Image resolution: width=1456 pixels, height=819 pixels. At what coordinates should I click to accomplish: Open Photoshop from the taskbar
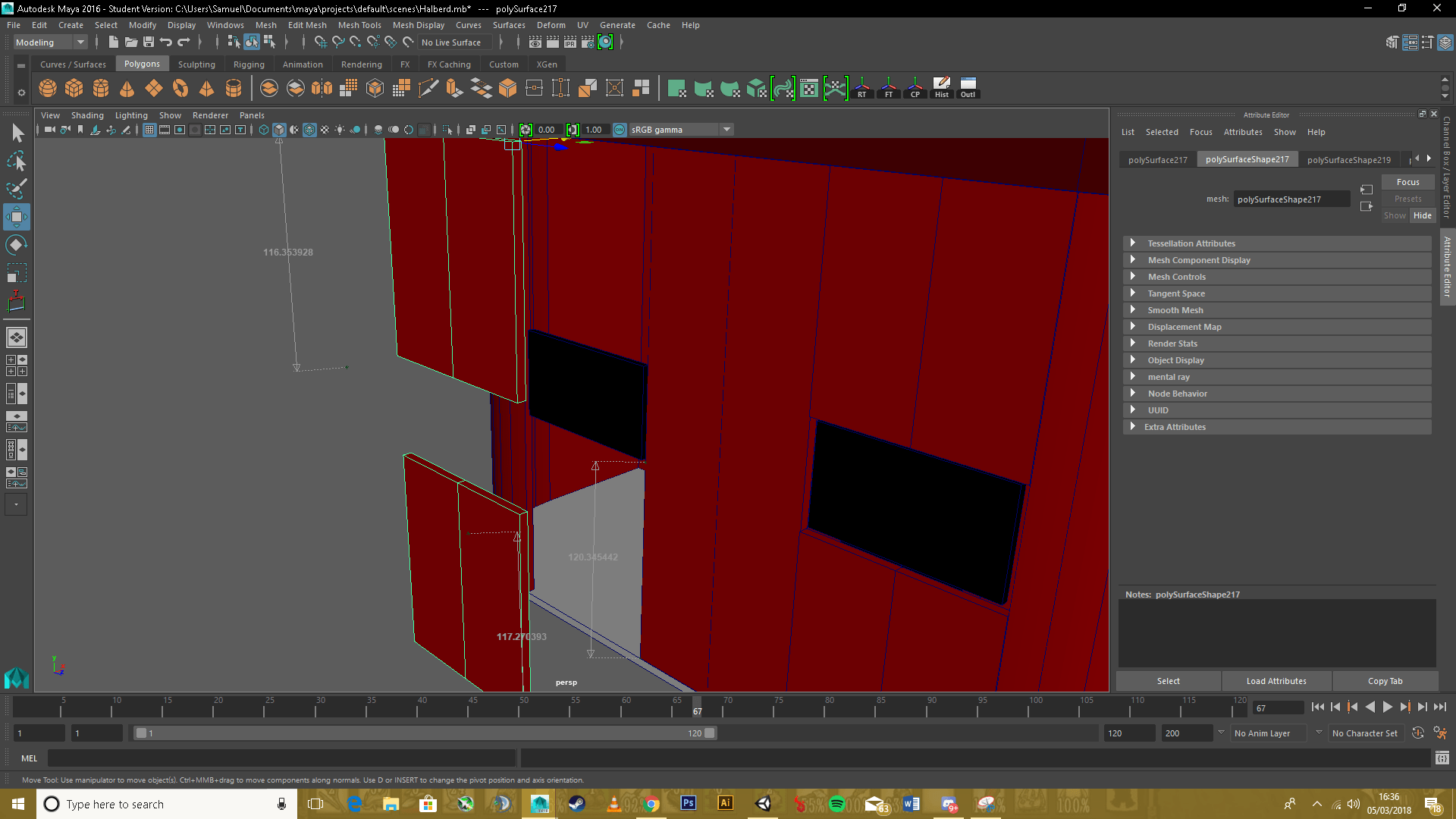click(688, 803)
